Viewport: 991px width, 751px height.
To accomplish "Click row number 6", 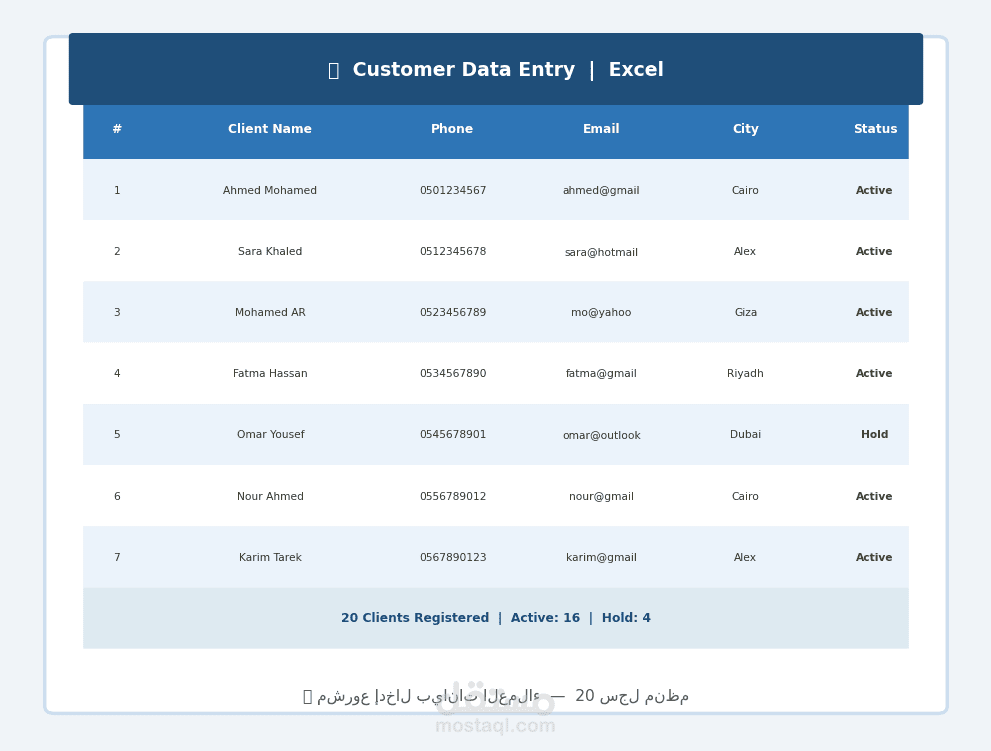I will [117, 496].
